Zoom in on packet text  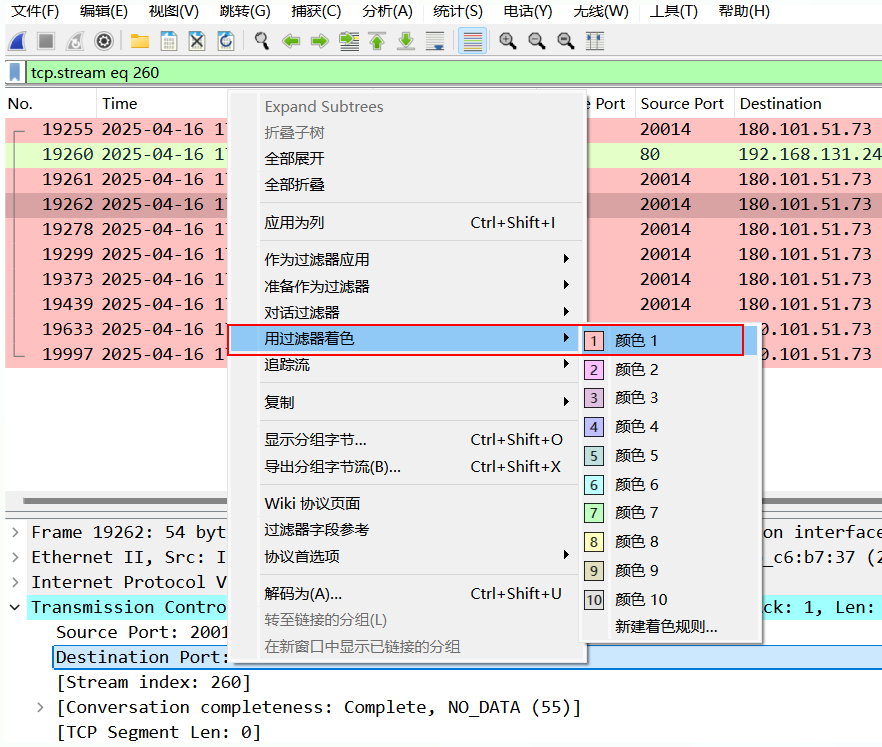click(x=508, y=41)
